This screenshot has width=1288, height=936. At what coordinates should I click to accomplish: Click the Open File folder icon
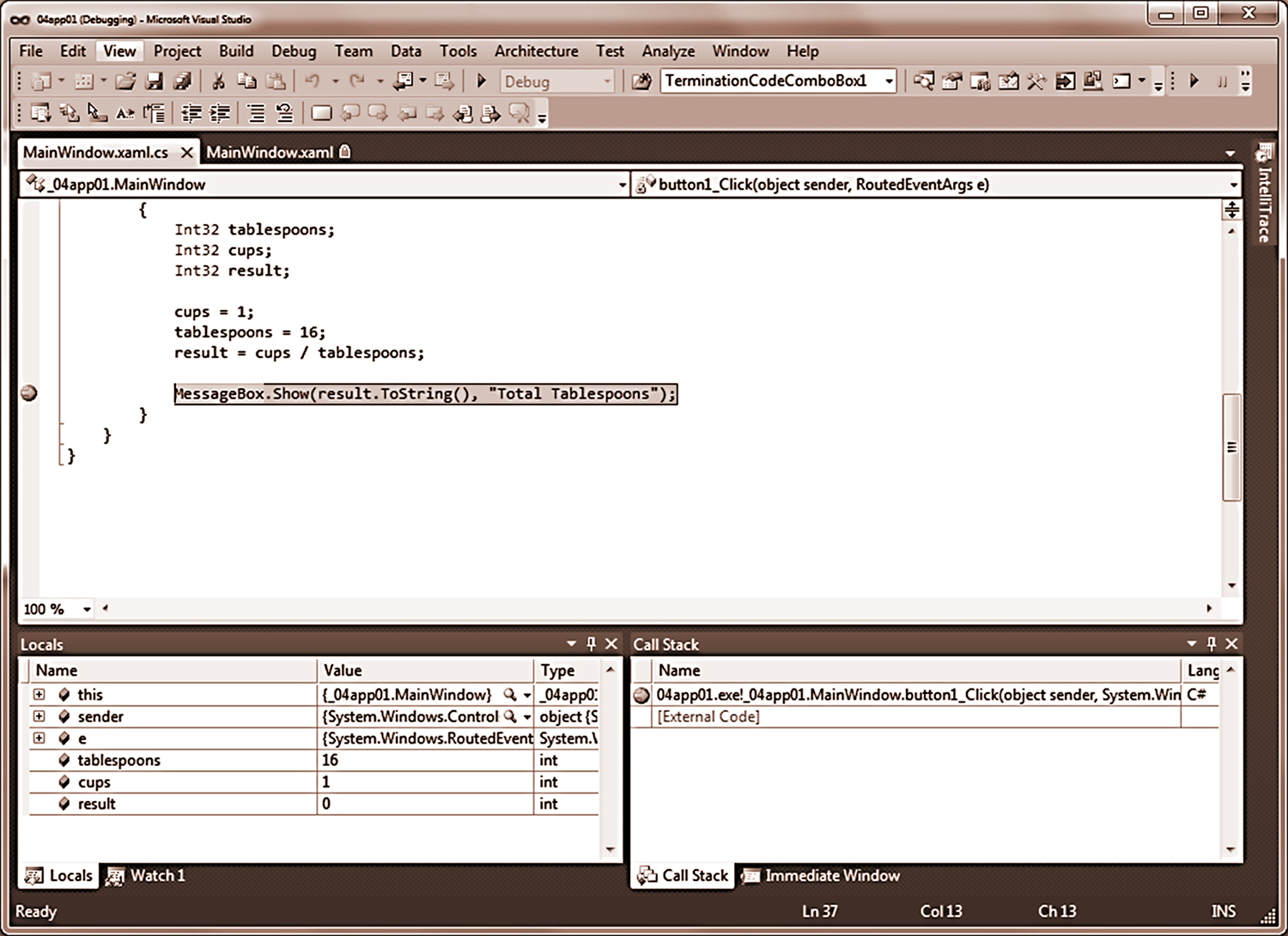[126, 82]
